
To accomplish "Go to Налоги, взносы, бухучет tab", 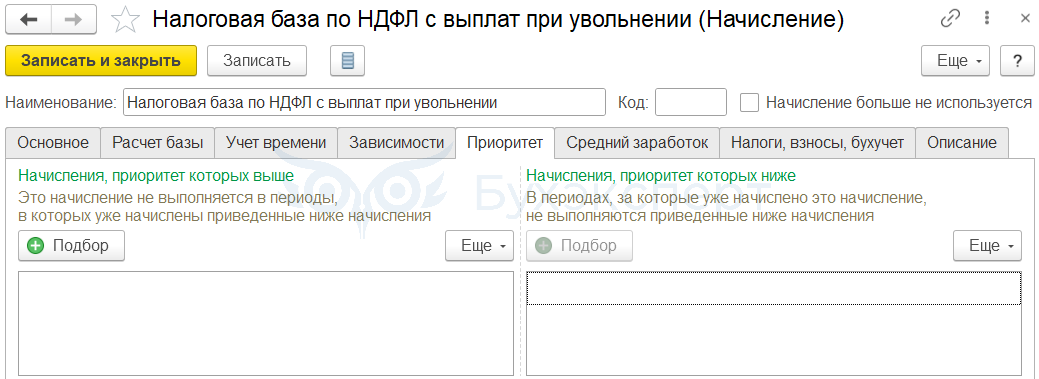I will tap(817, 142).
